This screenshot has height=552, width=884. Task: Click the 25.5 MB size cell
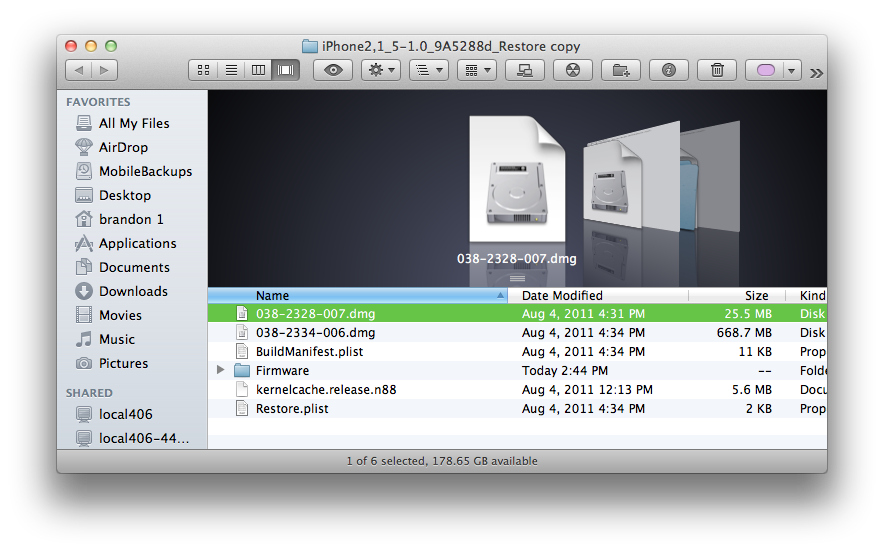pos(748,313)
